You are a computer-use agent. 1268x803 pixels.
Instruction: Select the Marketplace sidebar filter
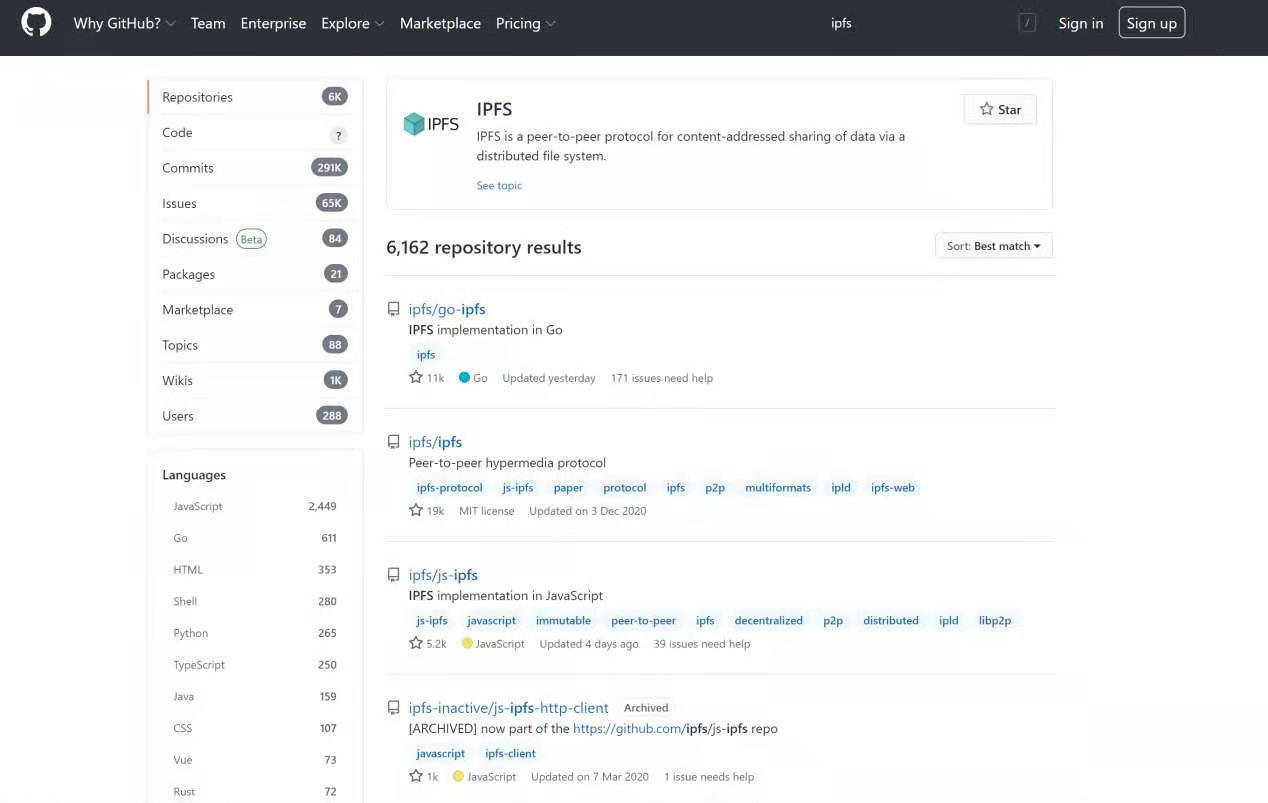tap(255, 310)
